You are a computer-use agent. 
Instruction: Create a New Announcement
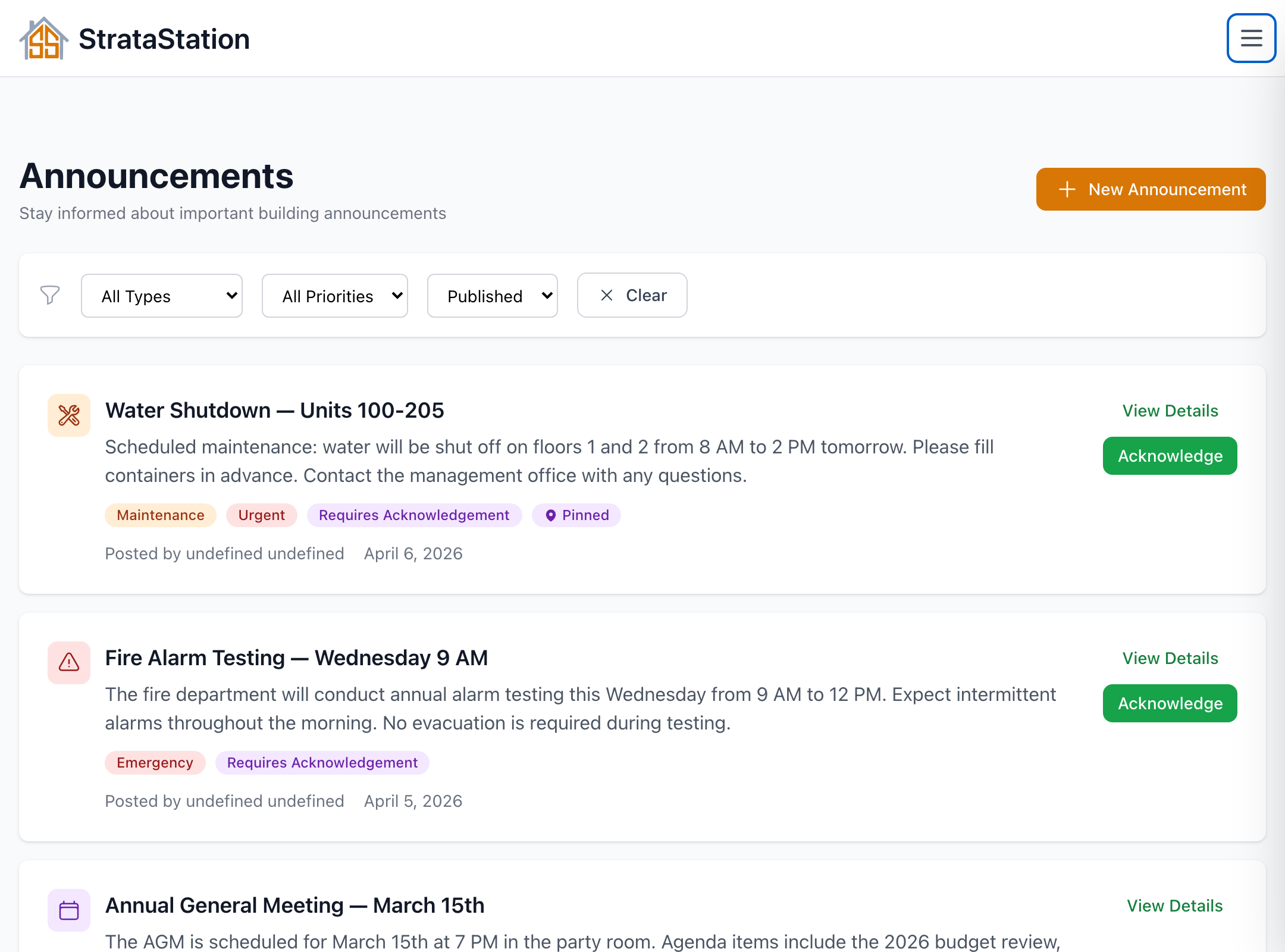pos(1151,189)
